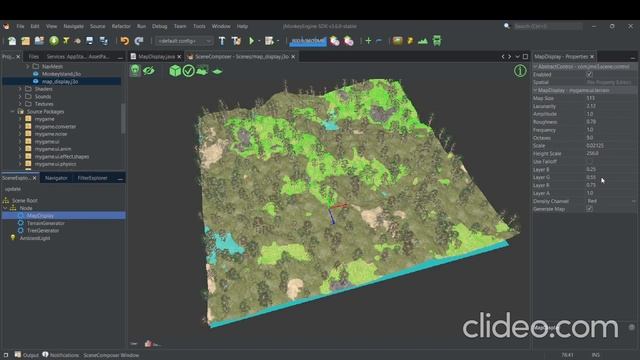The height and width of the screenshot is (360, 640).
Task: Click the Redo arrow icon
Action: (139, 41)
